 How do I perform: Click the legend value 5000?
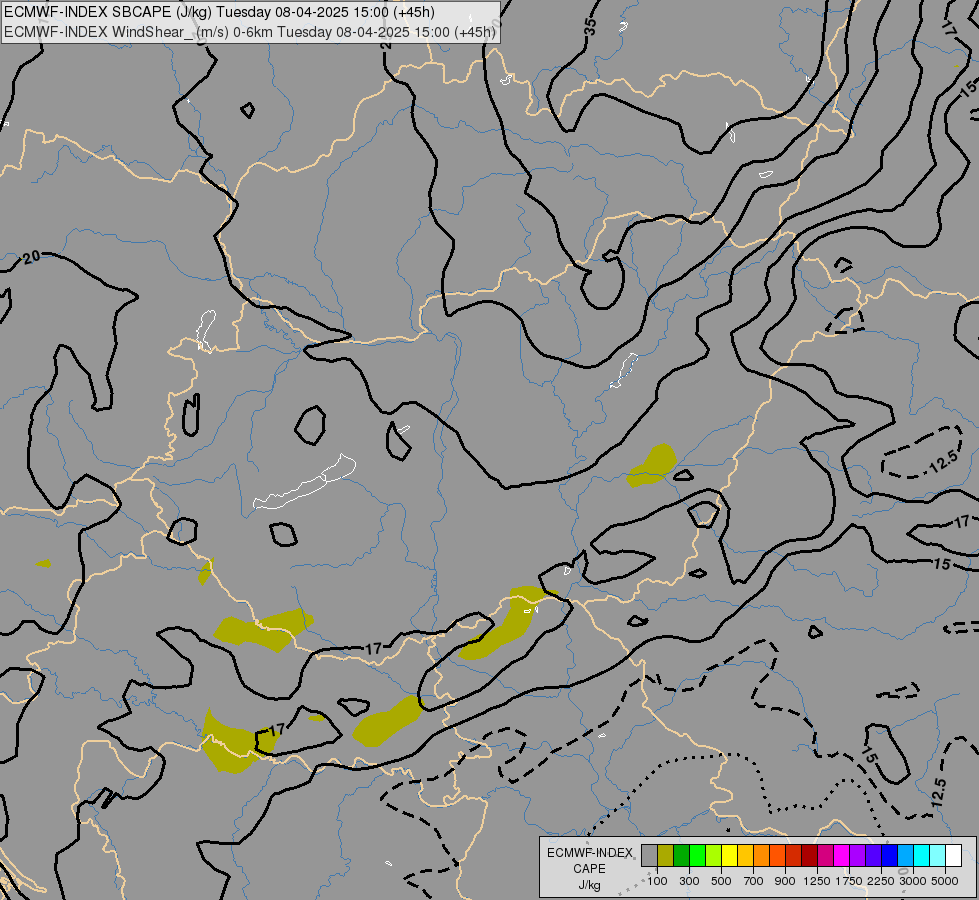(945, 881)
